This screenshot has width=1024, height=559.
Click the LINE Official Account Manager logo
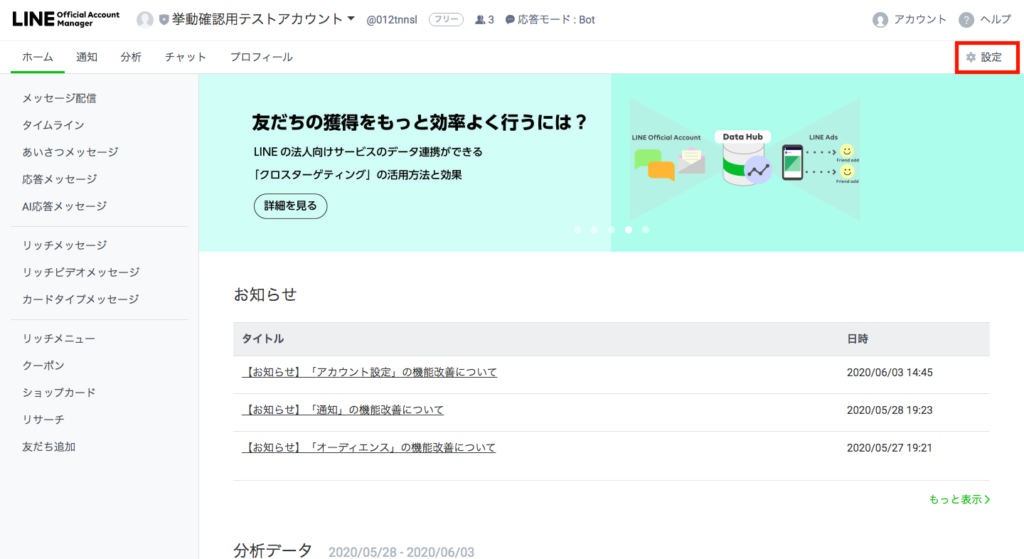pos(66,19)
